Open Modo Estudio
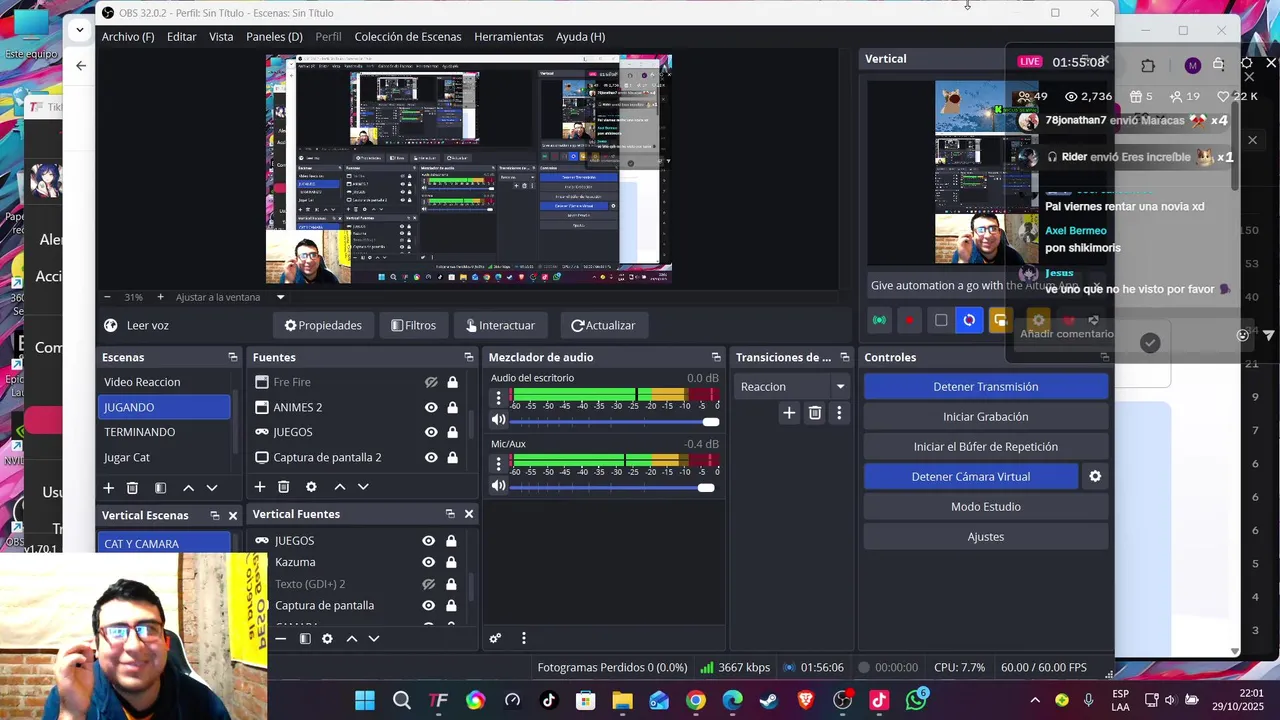This screenshot has height=720, width=1280. click(986, 506)
